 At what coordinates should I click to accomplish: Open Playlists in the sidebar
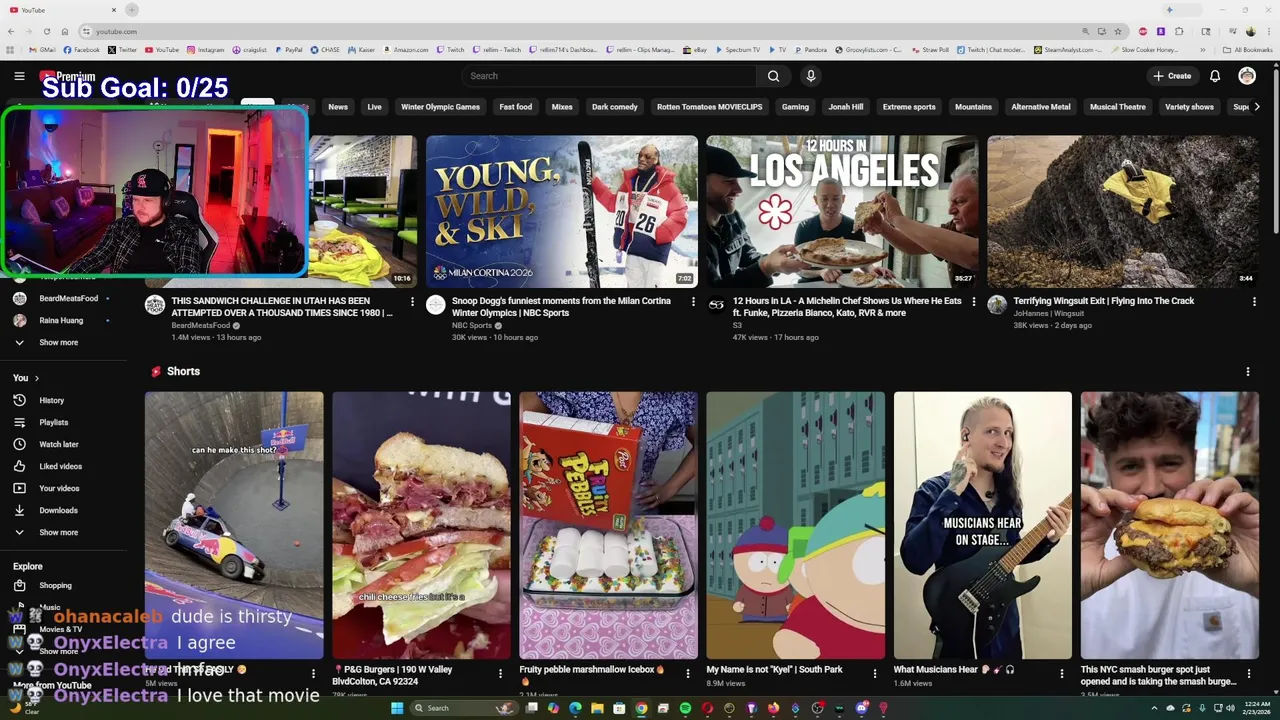54,422
